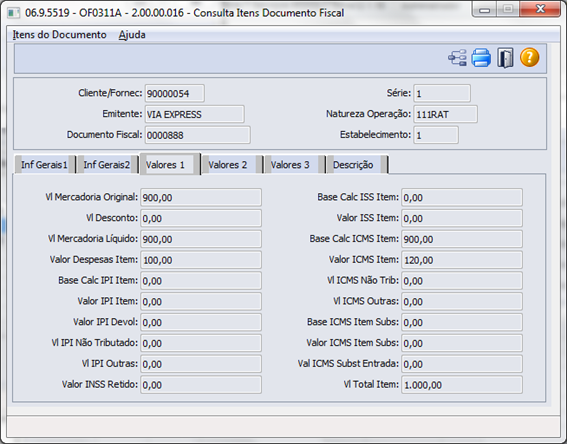Image resolution: width=567 pixels, height=444 pixels.
Task: Click the Vl Desconto field
Action: point(201,218)
